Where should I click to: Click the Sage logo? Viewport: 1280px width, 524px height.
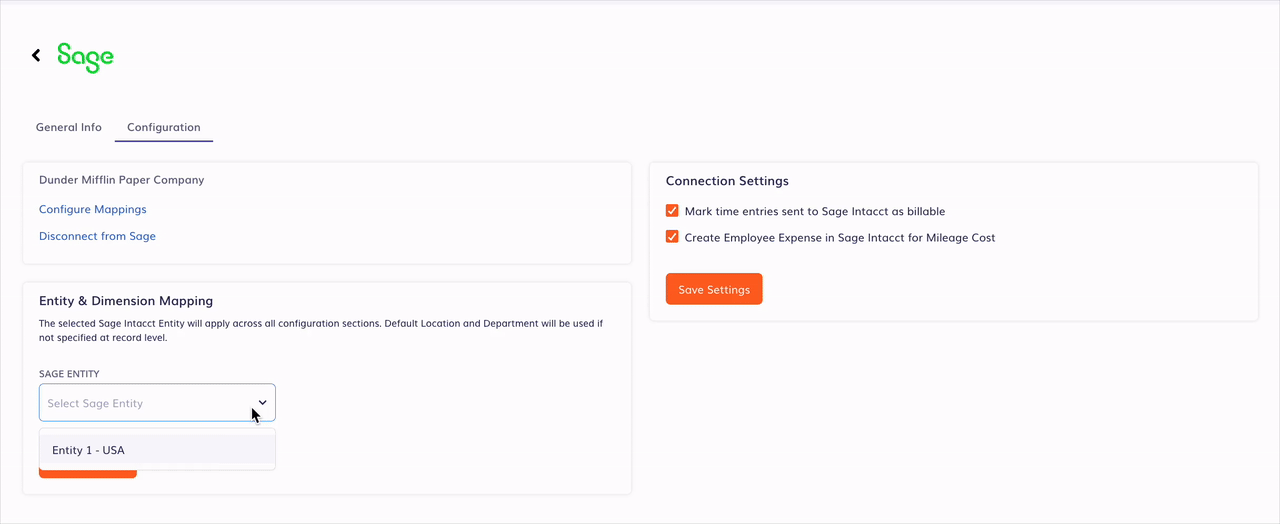[x=85, y=57]
